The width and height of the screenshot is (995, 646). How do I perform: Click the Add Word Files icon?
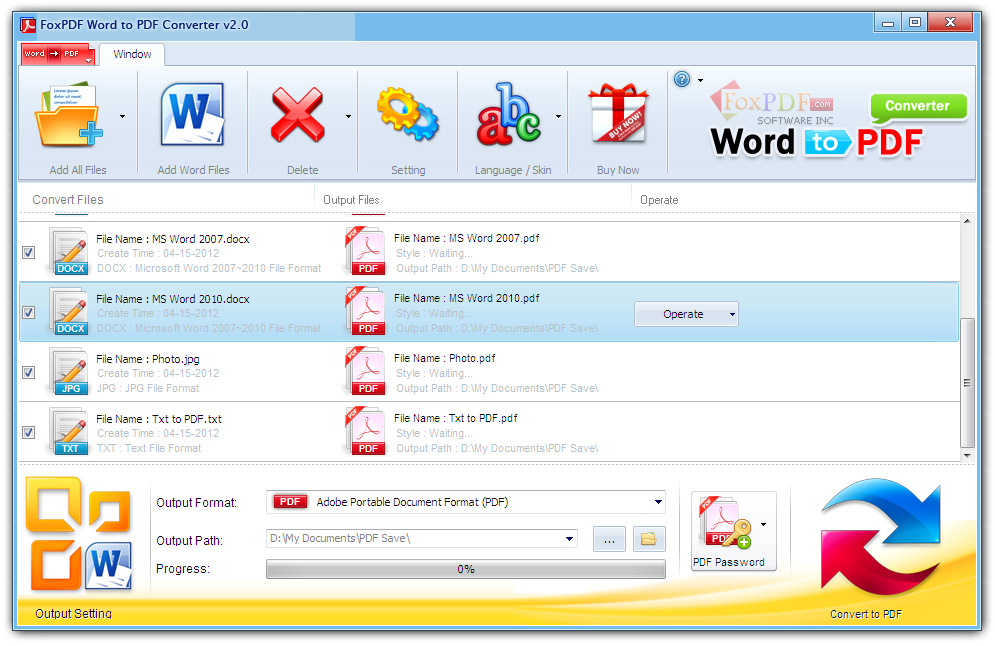click(x=193, y=117)
